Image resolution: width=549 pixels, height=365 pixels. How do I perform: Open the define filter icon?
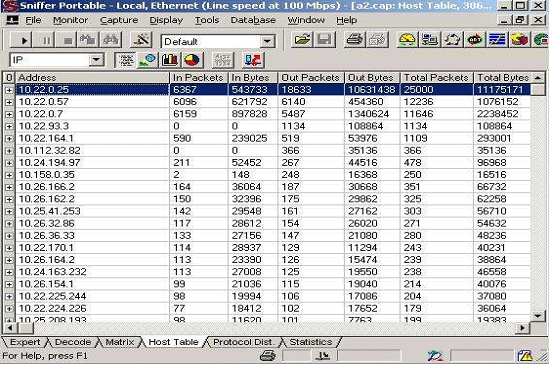point(141,40)
